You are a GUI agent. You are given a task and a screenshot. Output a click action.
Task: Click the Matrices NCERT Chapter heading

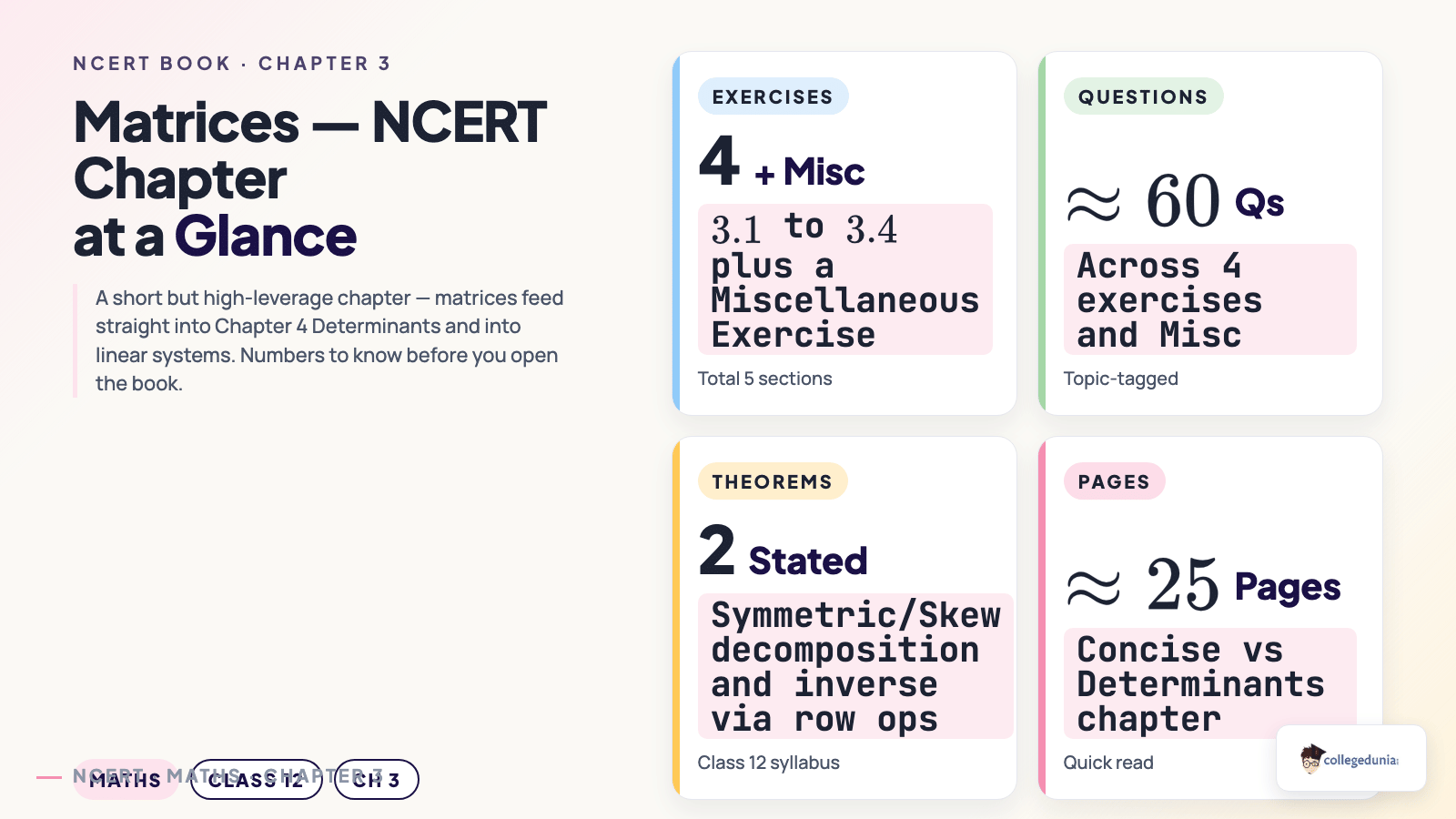click(x=310, y=179)
